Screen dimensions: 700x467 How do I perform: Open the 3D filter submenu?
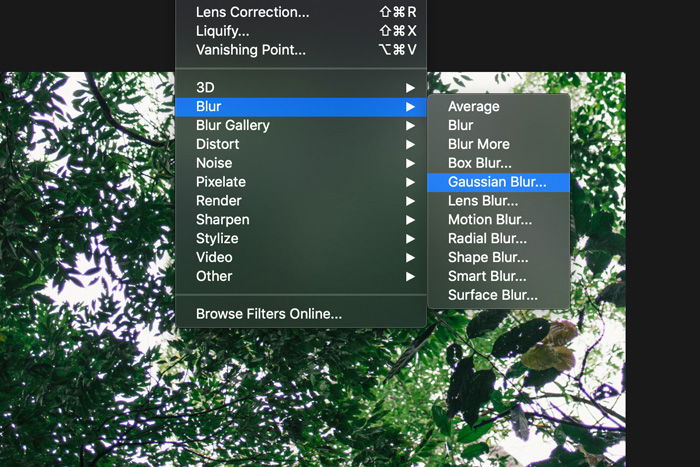click(301, 88)
